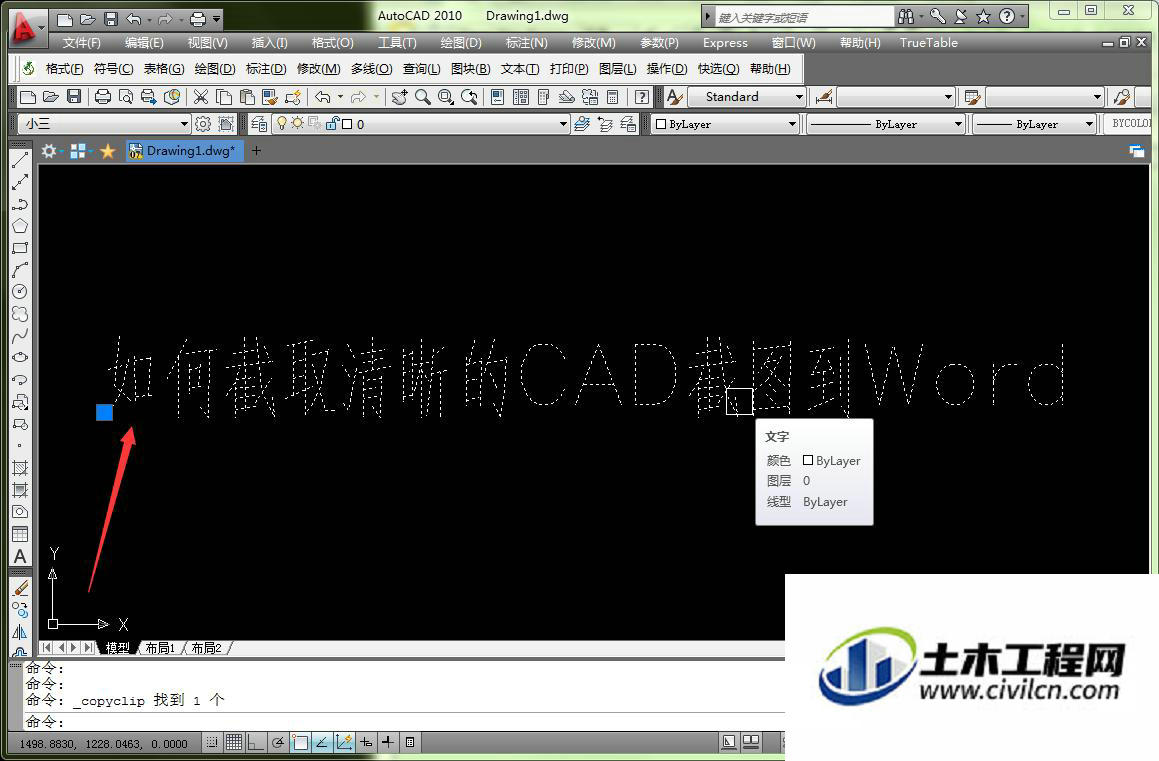Switch to the Drawing1.dwg* document tab
Viewport: 1159px width, 761px height.
[184, 151]
